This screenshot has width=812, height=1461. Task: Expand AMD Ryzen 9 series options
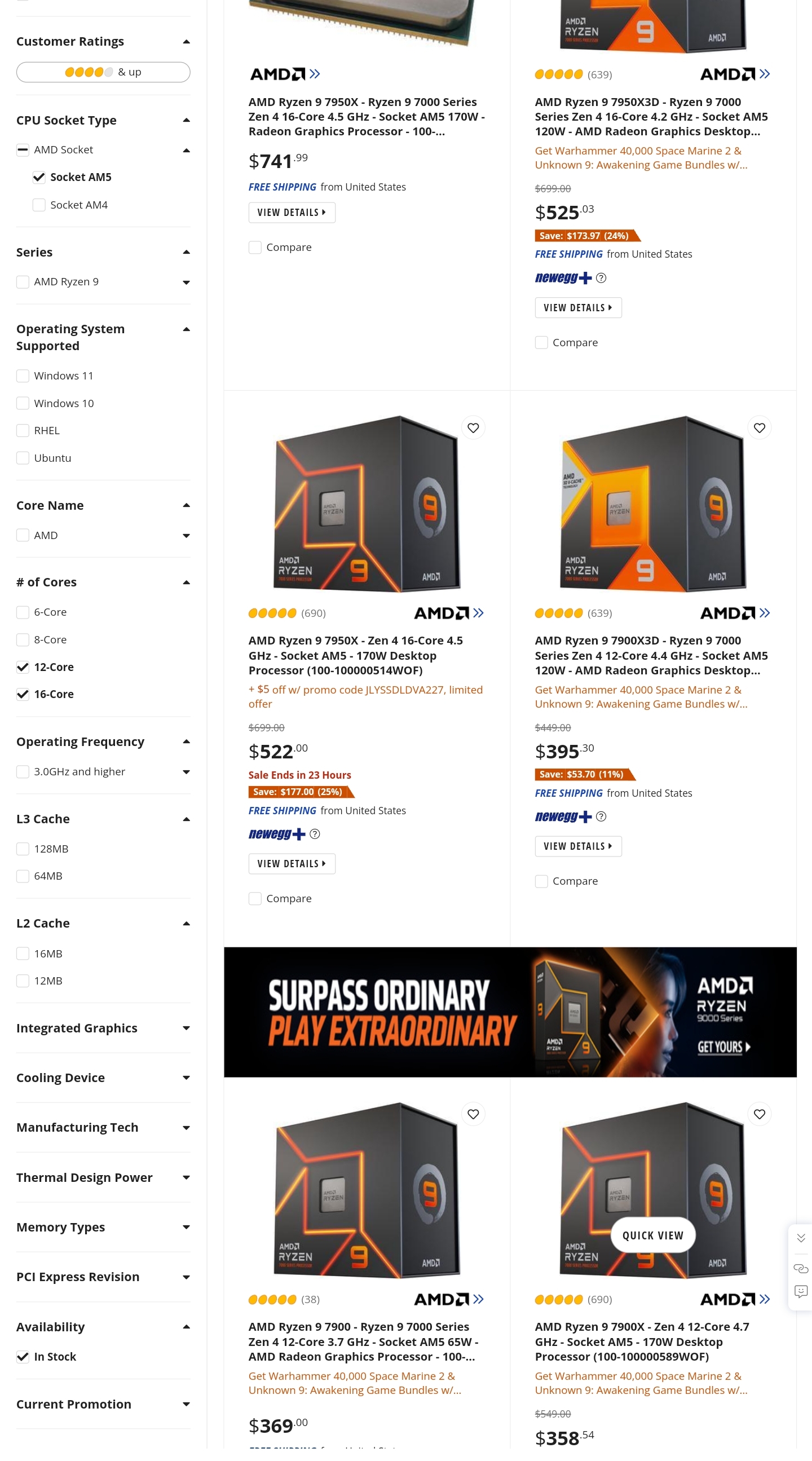[x=186, y=282]
